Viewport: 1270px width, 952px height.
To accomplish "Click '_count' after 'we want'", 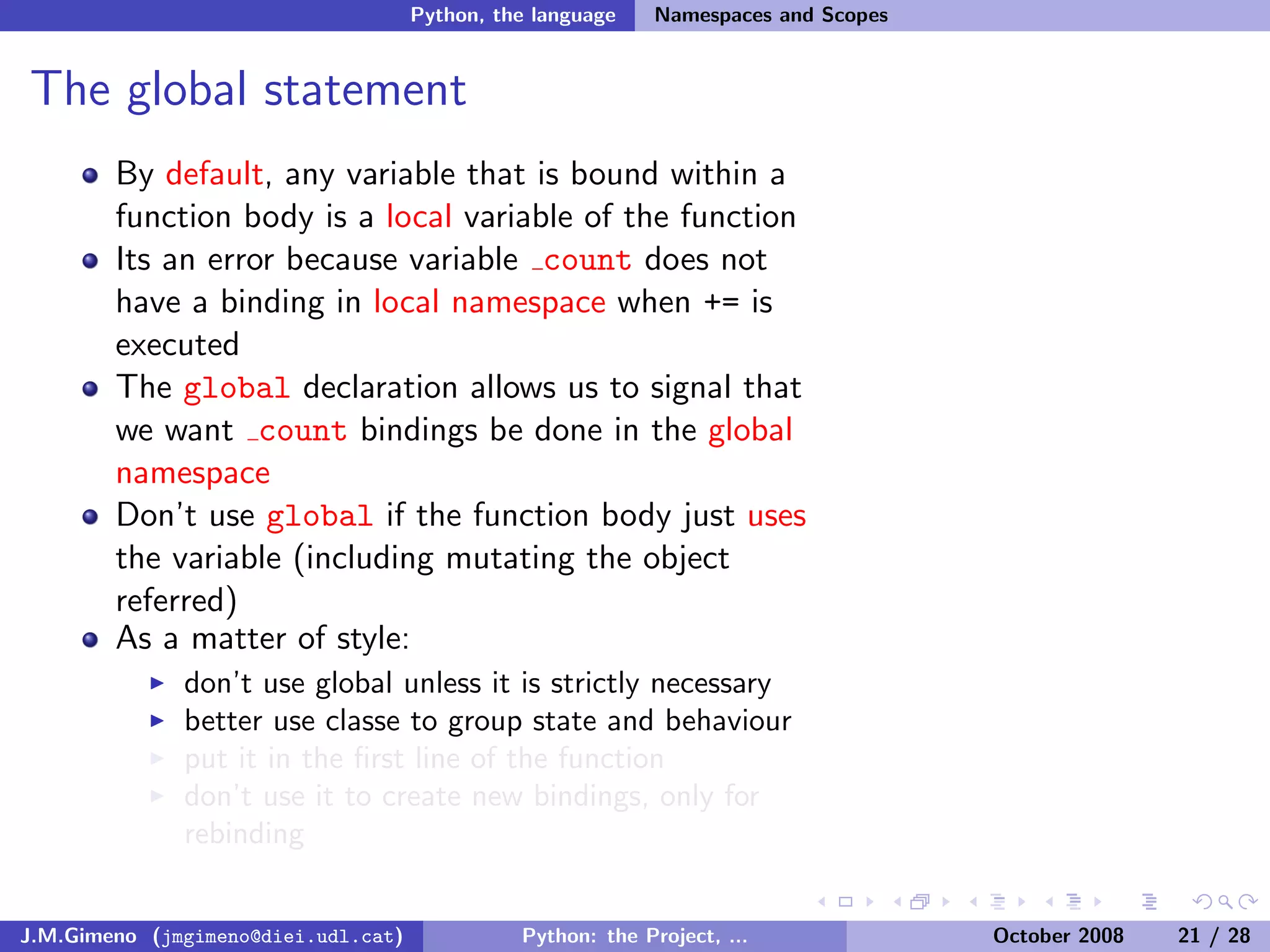I will [x=297, y=431].
